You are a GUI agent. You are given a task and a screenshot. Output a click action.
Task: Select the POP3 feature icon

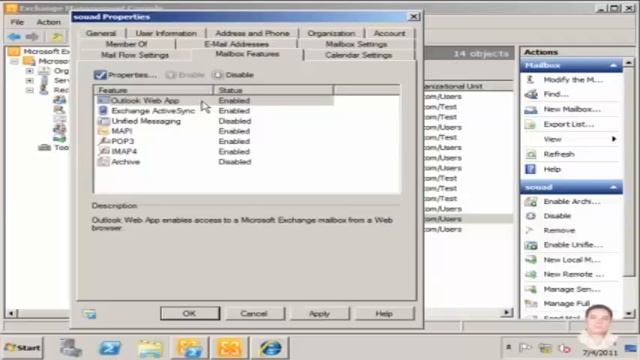coord(103,141)
